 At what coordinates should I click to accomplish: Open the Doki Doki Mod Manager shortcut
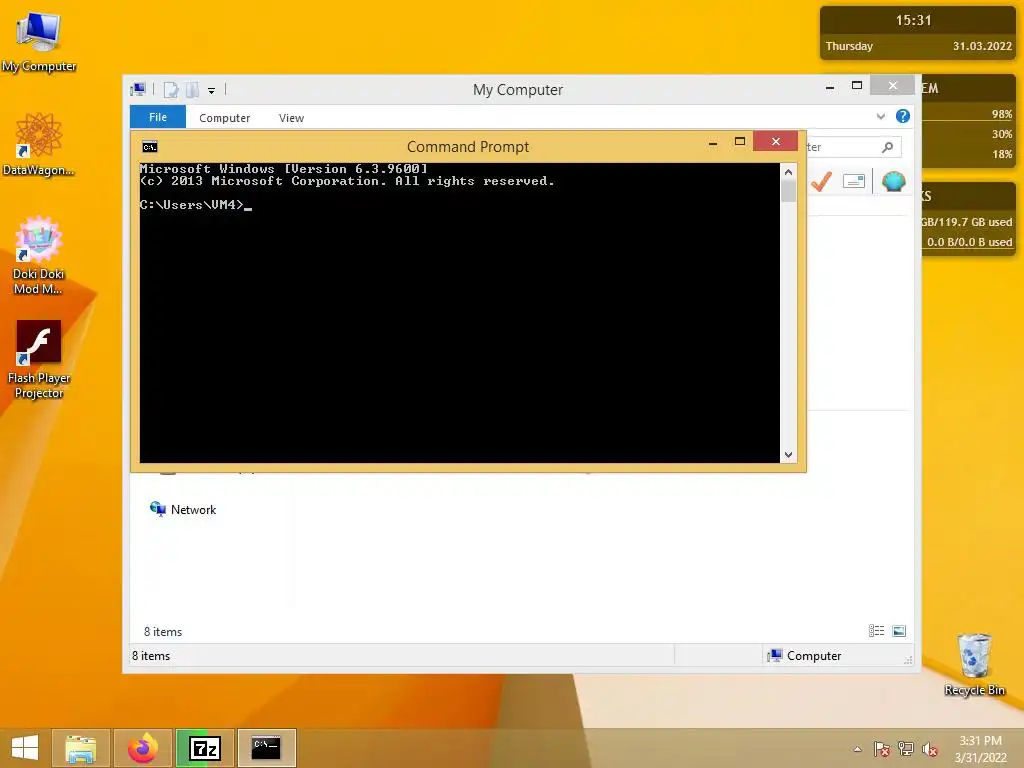coord(39,255)
